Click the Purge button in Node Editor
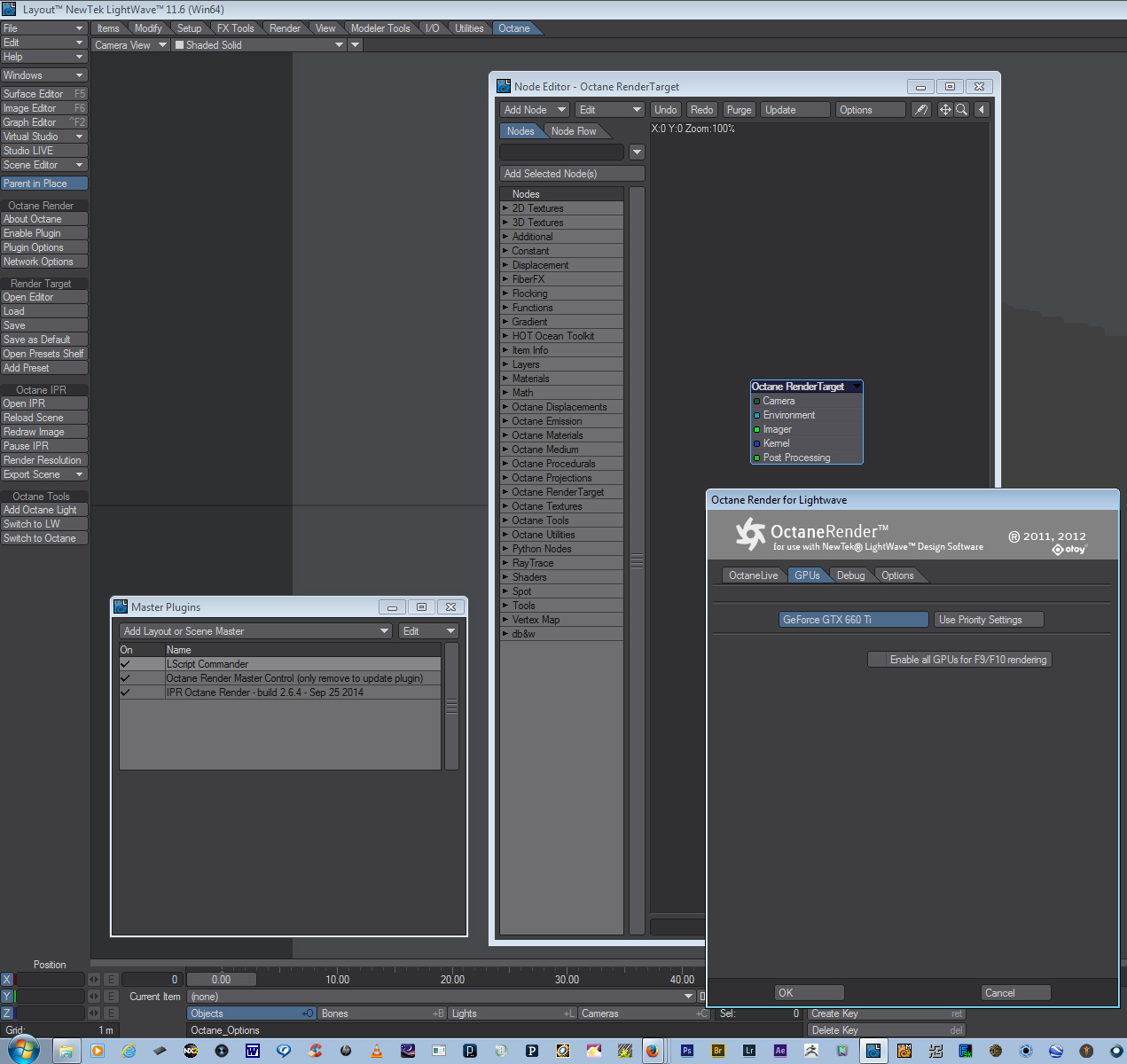The image size is (1127, 1064). click(739, 110)
